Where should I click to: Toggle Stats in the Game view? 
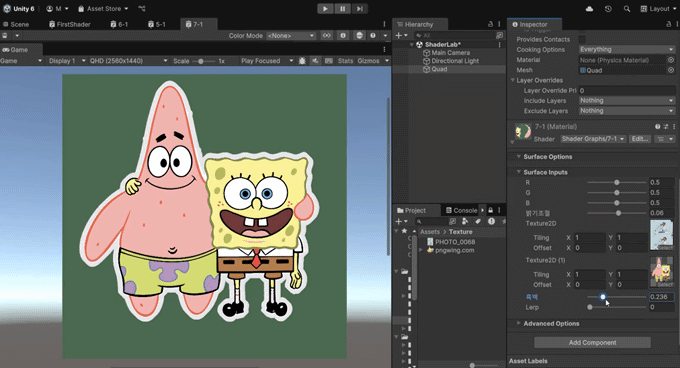(x=345, y=61)
